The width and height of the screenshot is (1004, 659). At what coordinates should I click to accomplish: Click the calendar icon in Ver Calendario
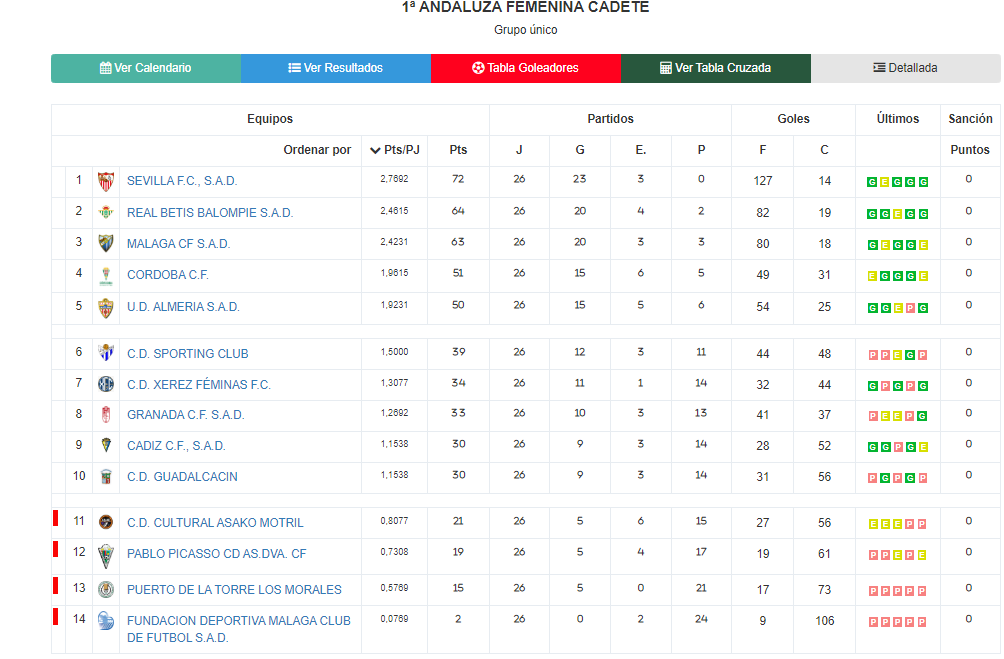pyautogui.click(x=106, y=68)
